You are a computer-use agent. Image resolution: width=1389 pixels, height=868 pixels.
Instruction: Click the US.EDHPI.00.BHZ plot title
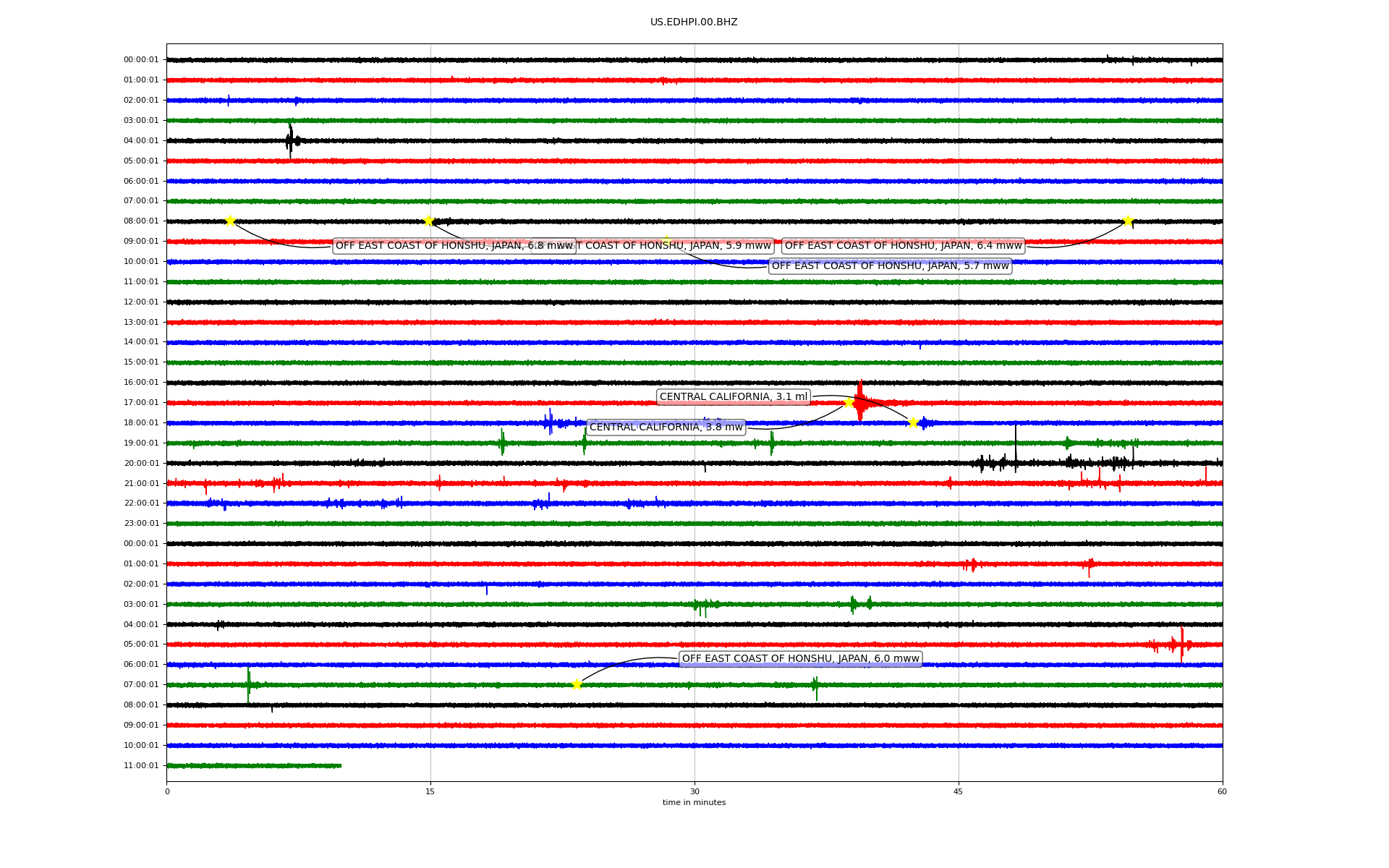click(x=694, y=22)
